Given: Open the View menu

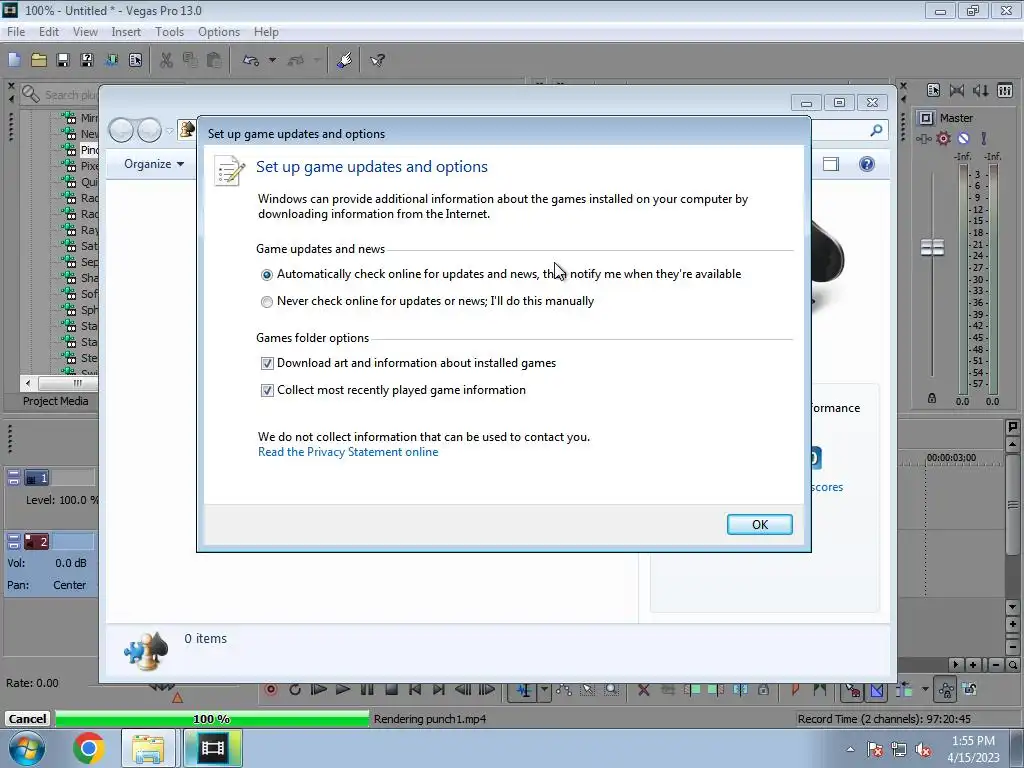Looking at the screenshot, I should pyautogui.click(x=85, y=32).
